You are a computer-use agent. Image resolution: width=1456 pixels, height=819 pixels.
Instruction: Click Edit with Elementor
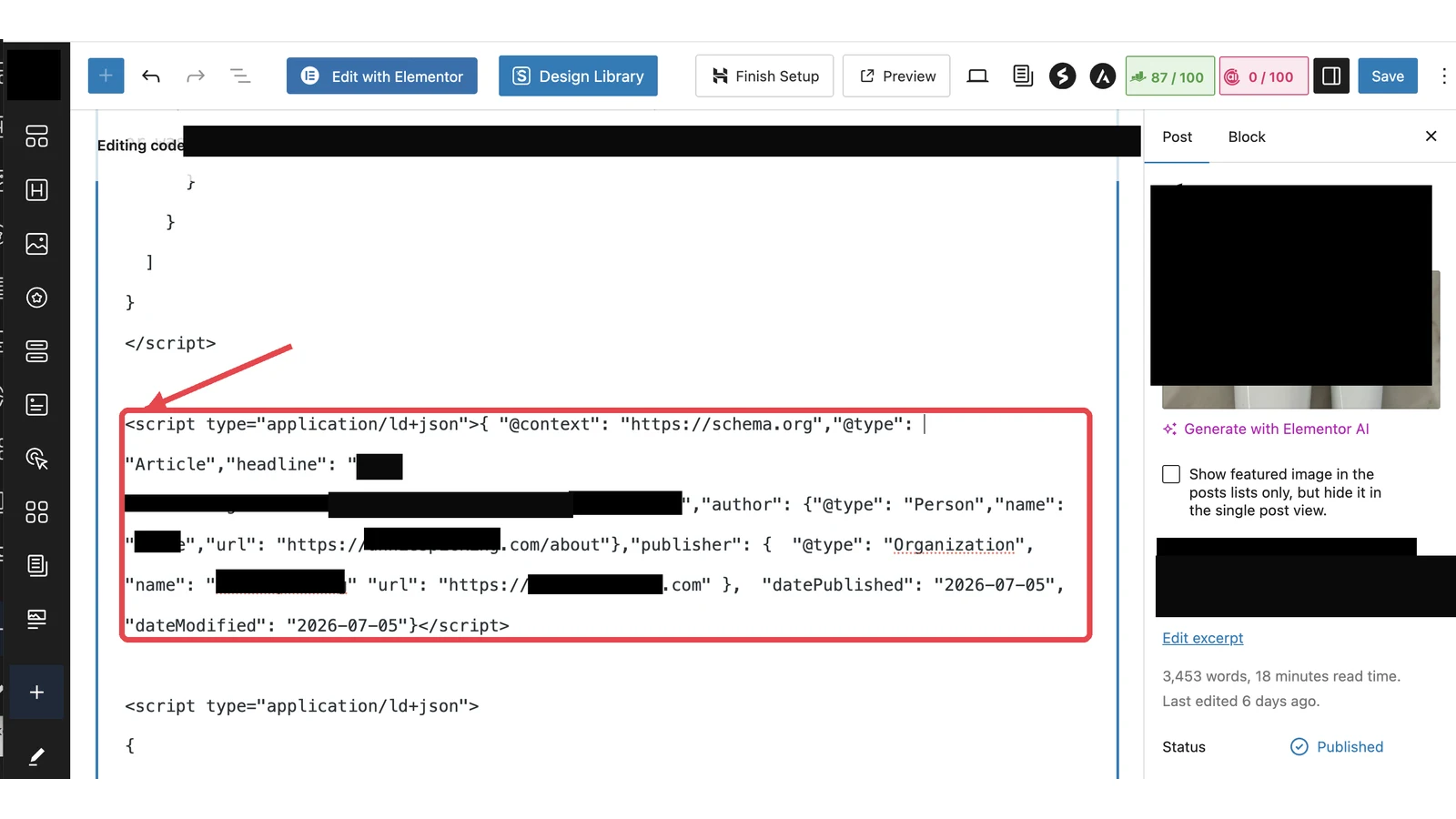[x=382, y=76]
